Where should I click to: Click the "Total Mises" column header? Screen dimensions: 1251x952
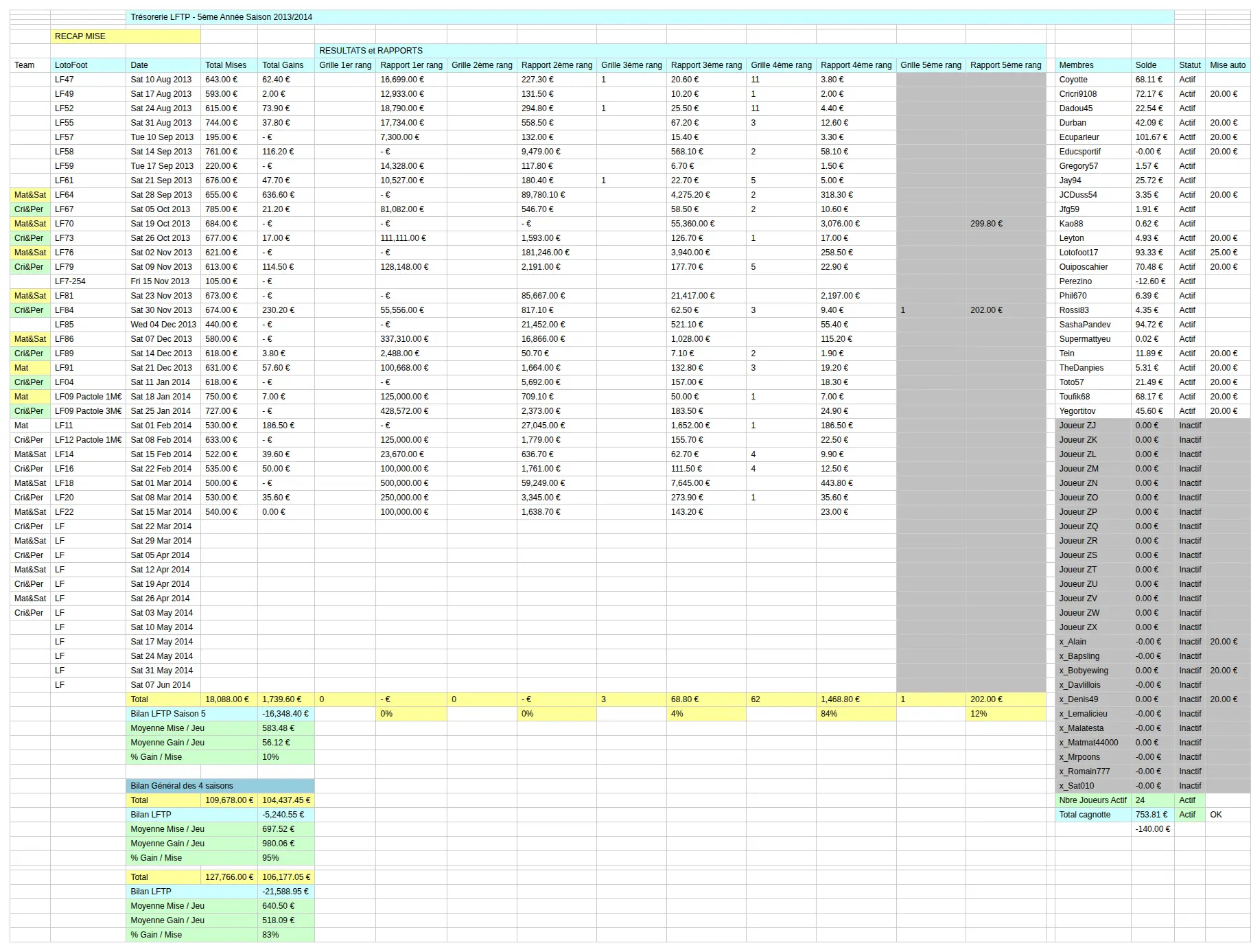(x=229, y=65)
